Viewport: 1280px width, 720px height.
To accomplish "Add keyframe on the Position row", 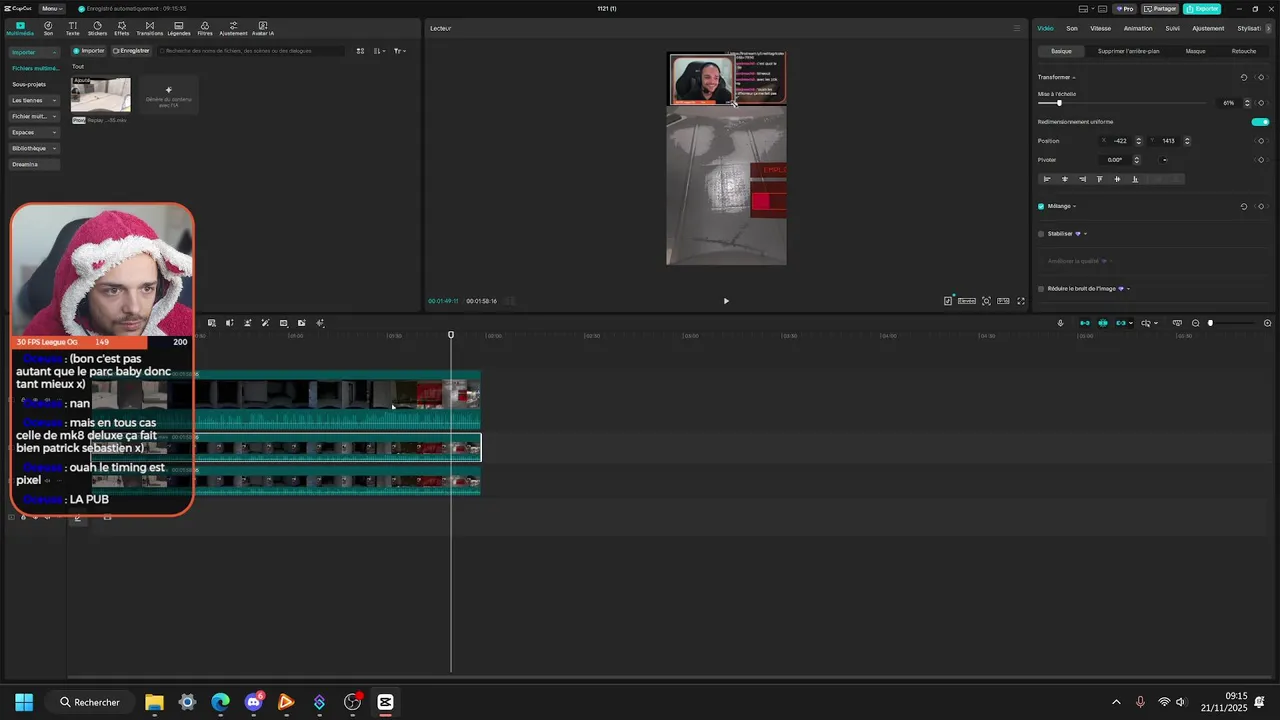I will point(1261,141).
